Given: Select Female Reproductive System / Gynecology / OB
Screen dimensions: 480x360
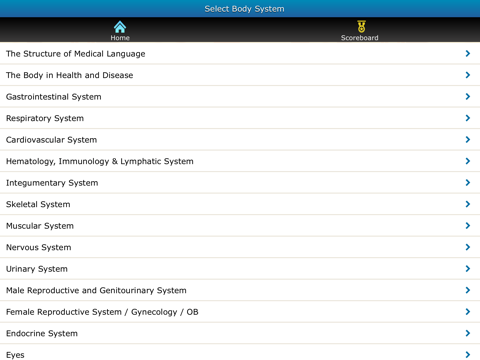Looking at the screenshot, I should pos(102,312).
